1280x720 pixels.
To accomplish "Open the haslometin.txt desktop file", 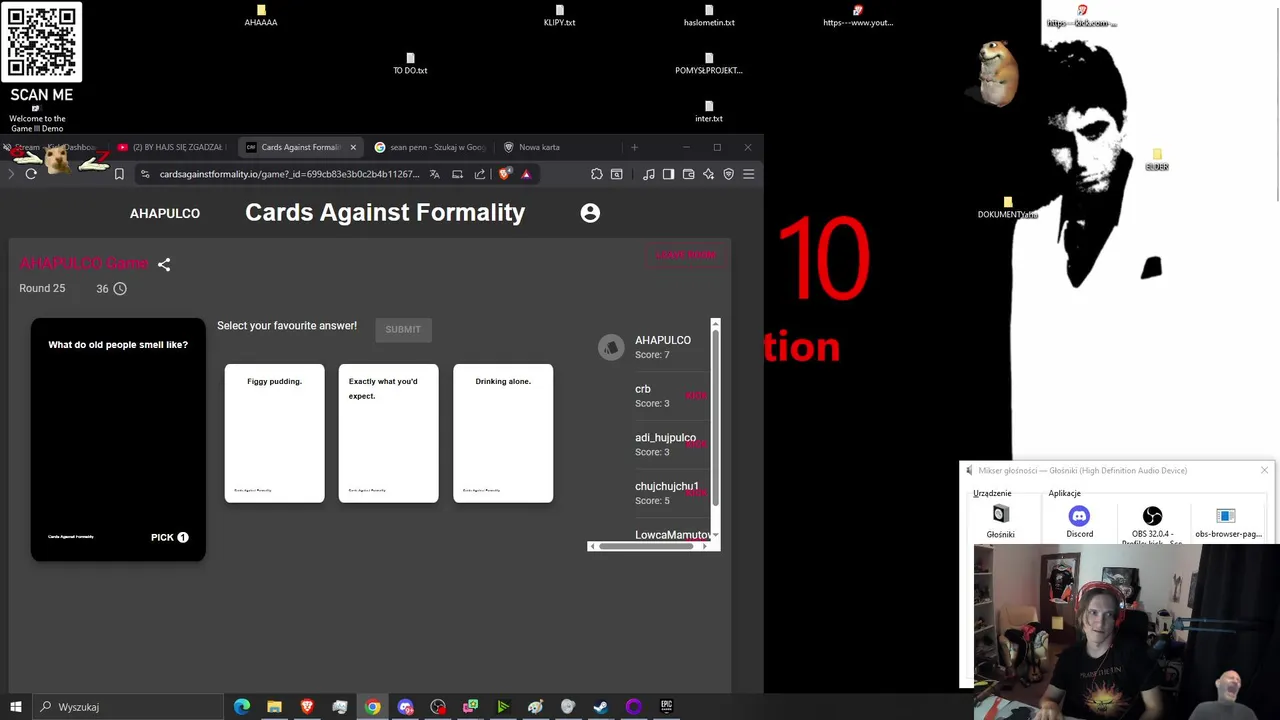I will pos(709,15).
